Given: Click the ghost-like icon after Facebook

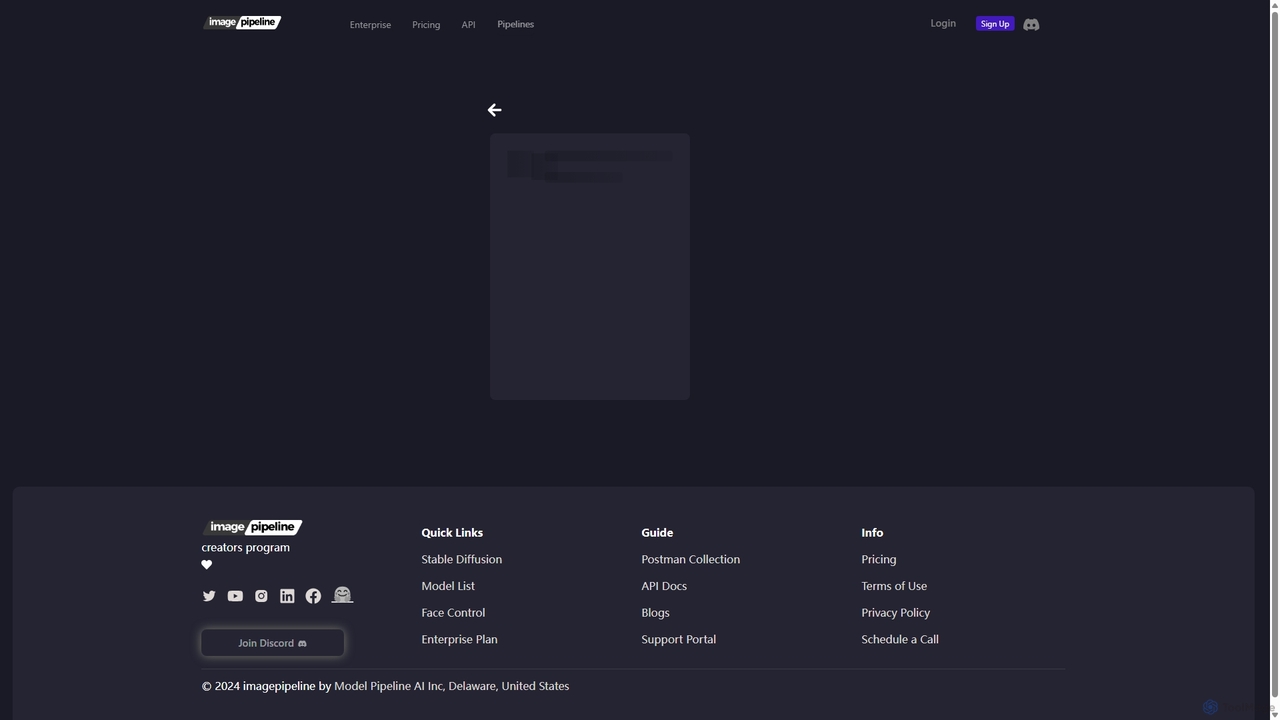Looking at the screenshot, I should (x=342, y=595).
